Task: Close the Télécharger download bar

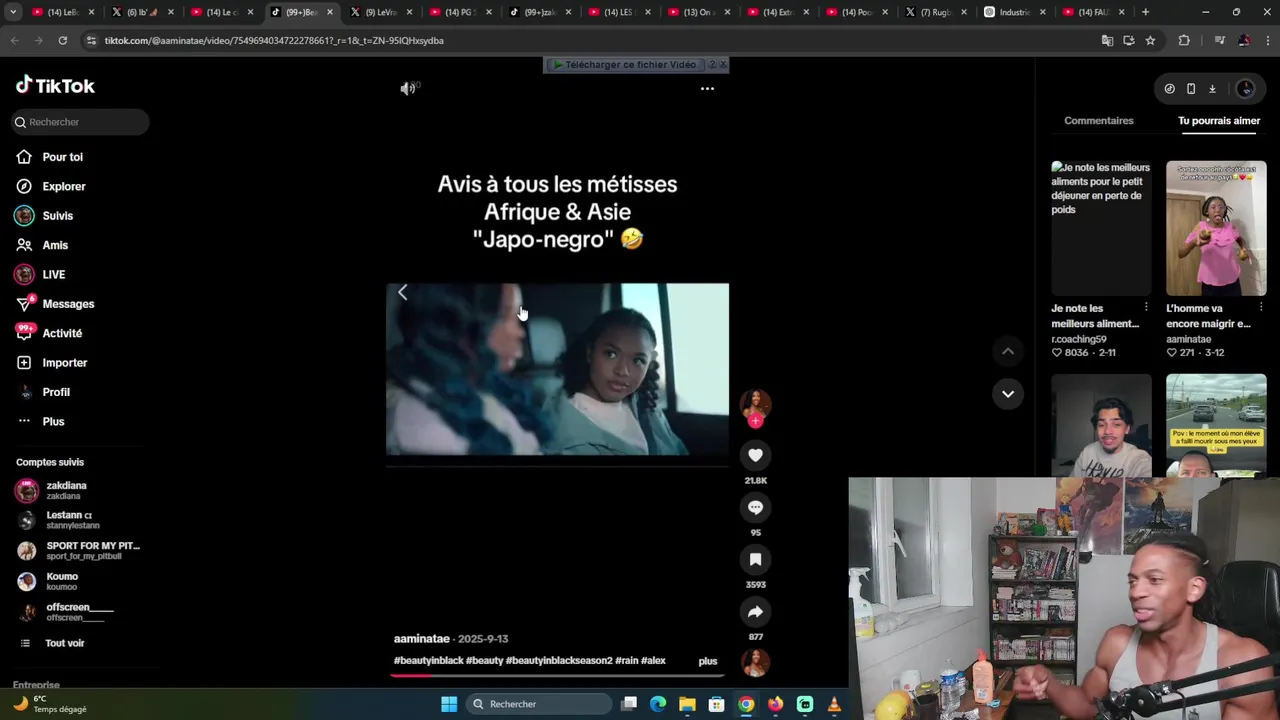Action: tap(723, 65)
